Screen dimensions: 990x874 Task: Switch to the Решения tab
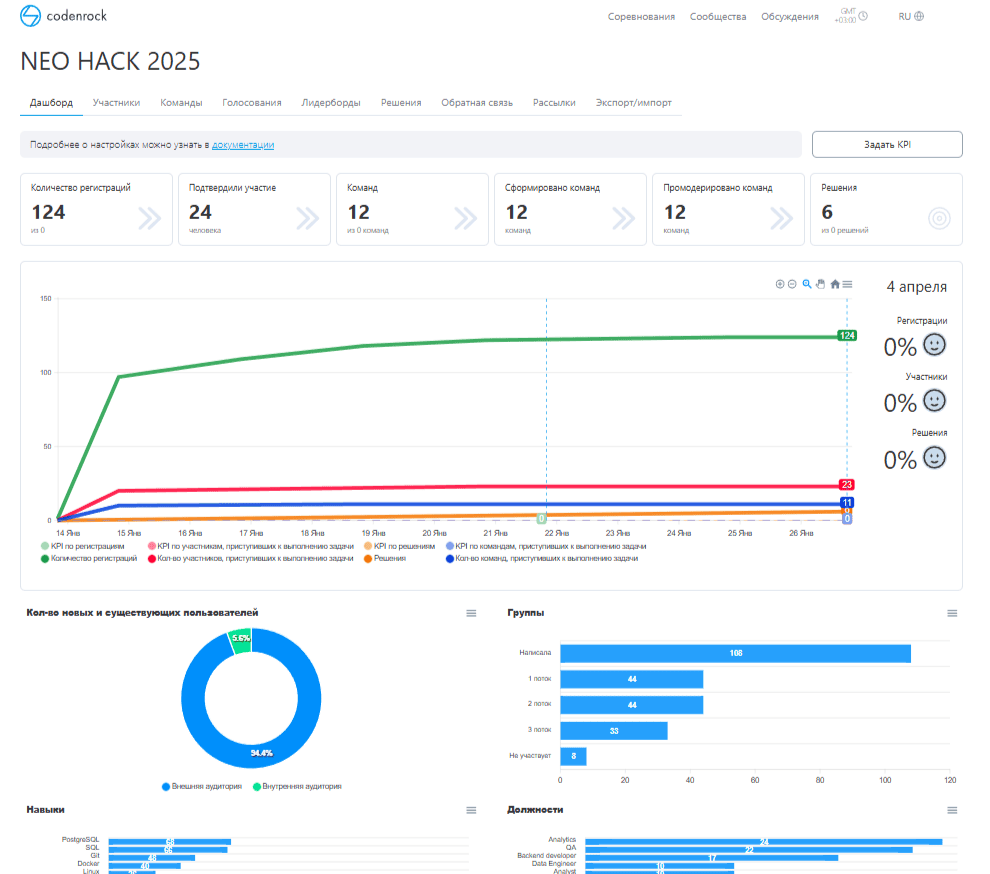401,102
